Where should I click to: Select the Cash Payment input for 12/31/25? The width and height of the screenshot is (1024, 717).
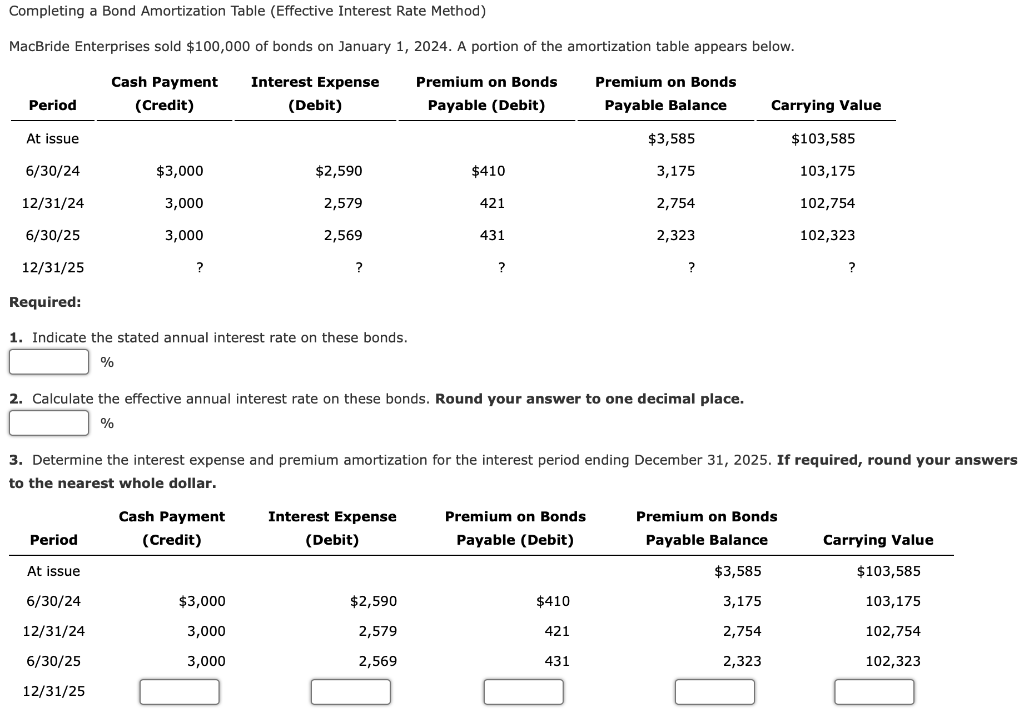pos(180,691)
